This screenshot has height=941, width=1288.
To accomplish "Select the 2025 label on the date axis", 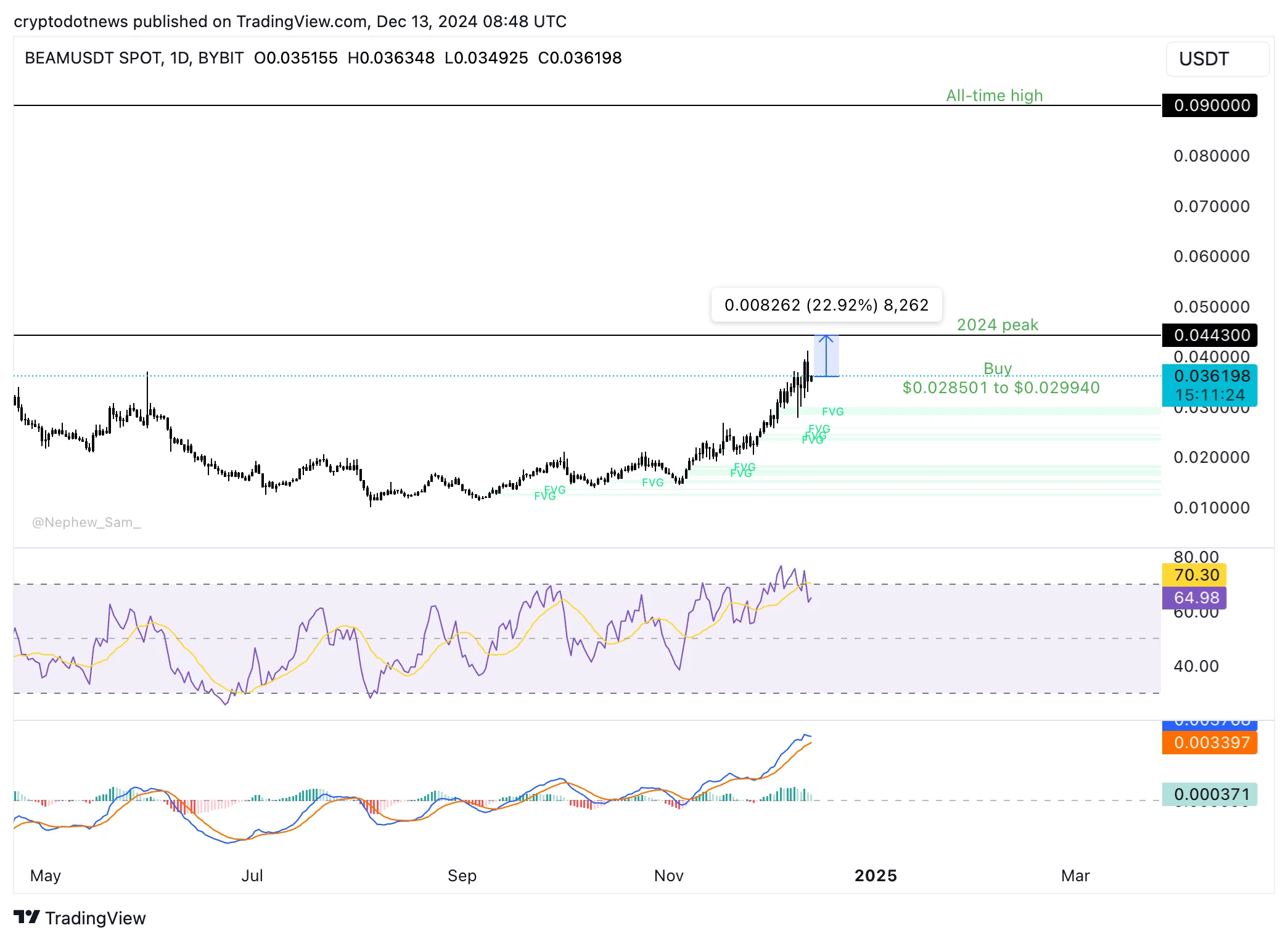I will tap(876, 875).
